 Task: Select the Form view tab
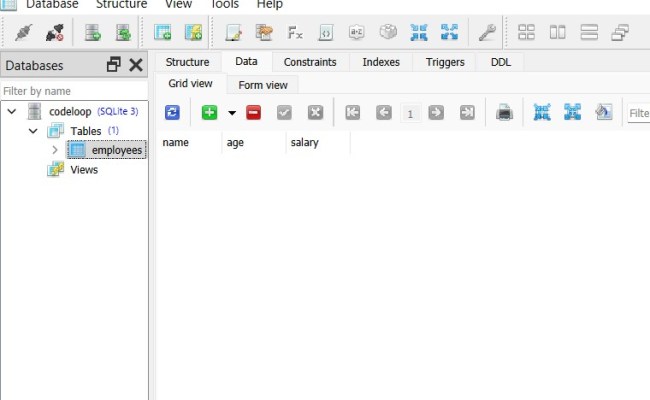pos(263,85)
